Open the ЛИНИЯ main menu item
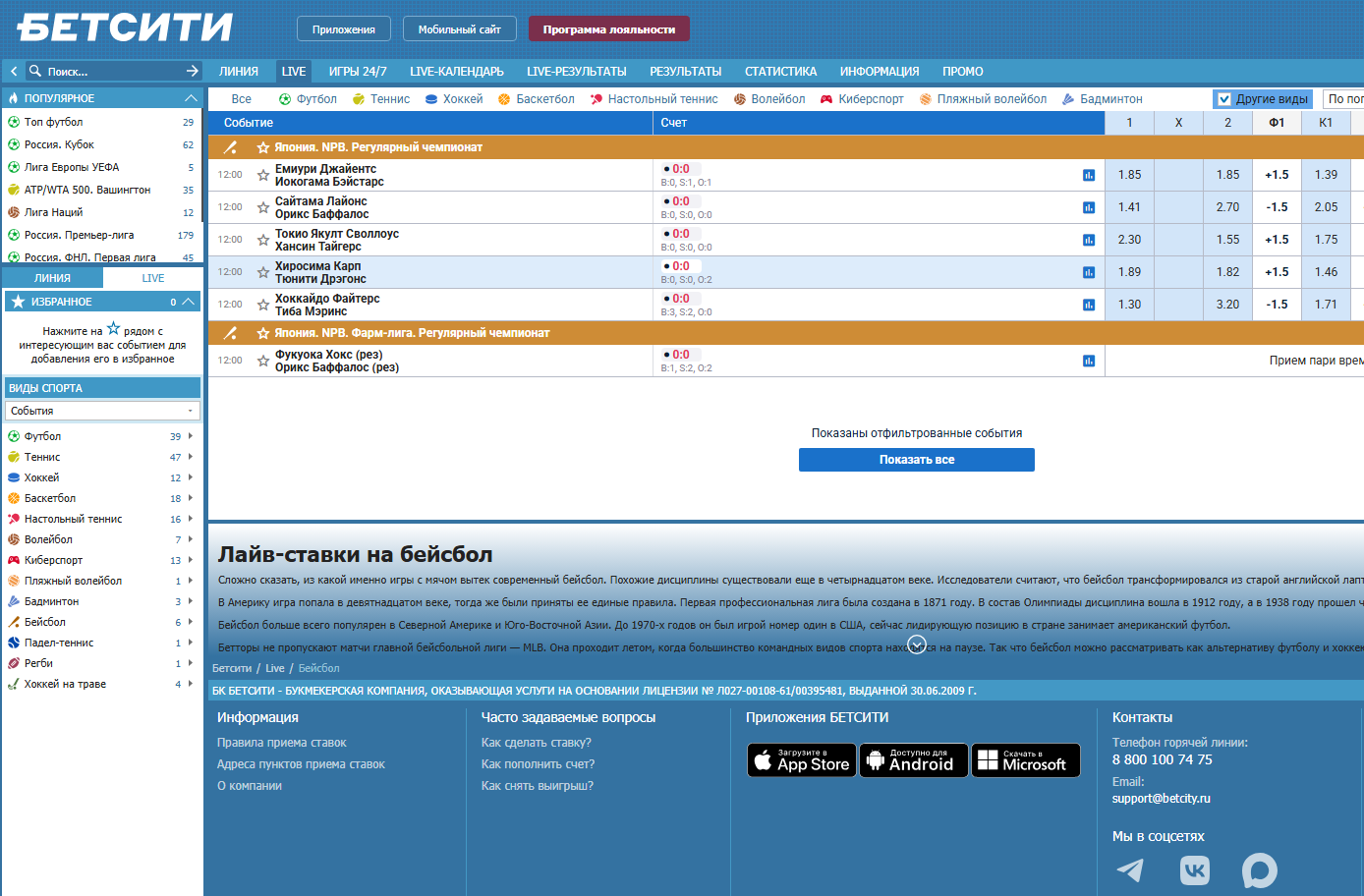Image resolution: width=1364 pixels, height=896 pixels. click(239, 72)
